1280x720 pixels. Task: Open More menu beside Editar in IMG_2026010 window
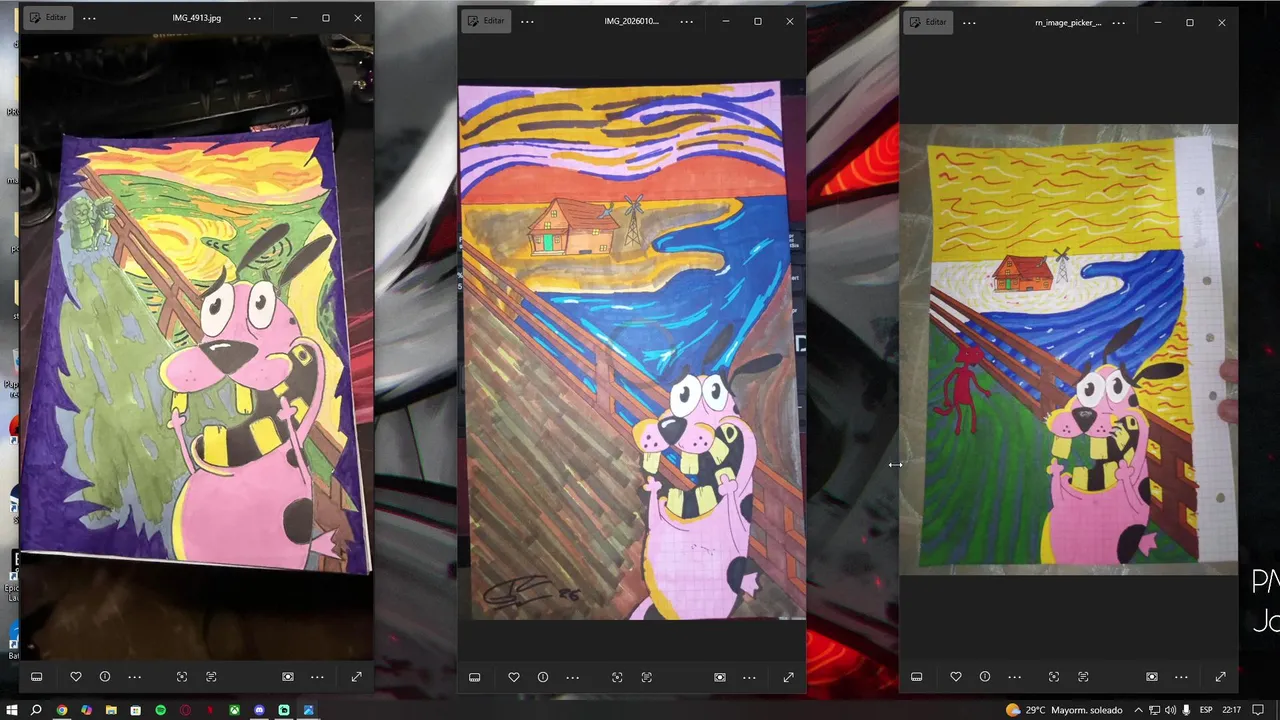527,21
